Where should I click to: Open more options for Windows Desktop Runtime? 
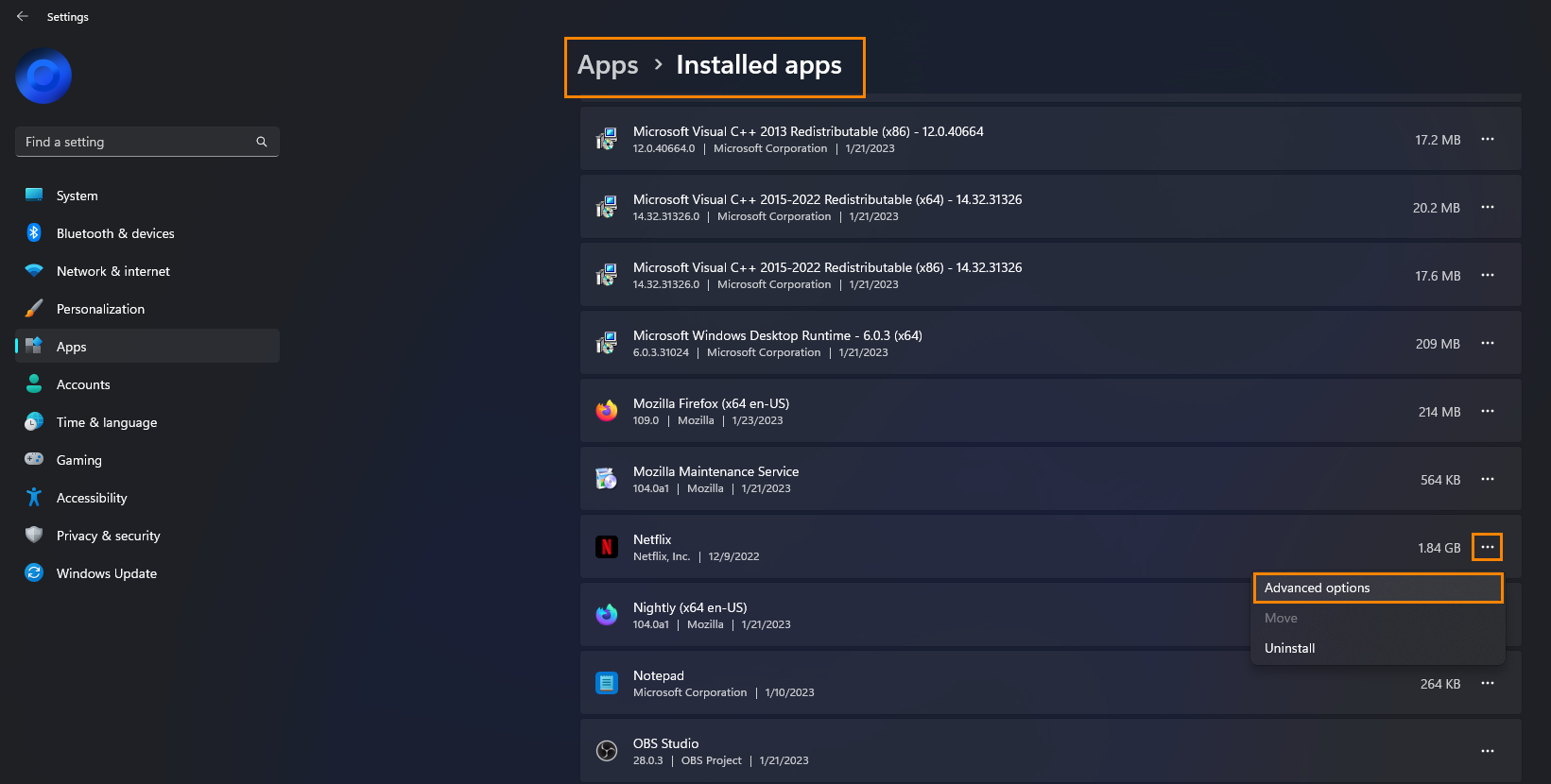coord(1488,343)
